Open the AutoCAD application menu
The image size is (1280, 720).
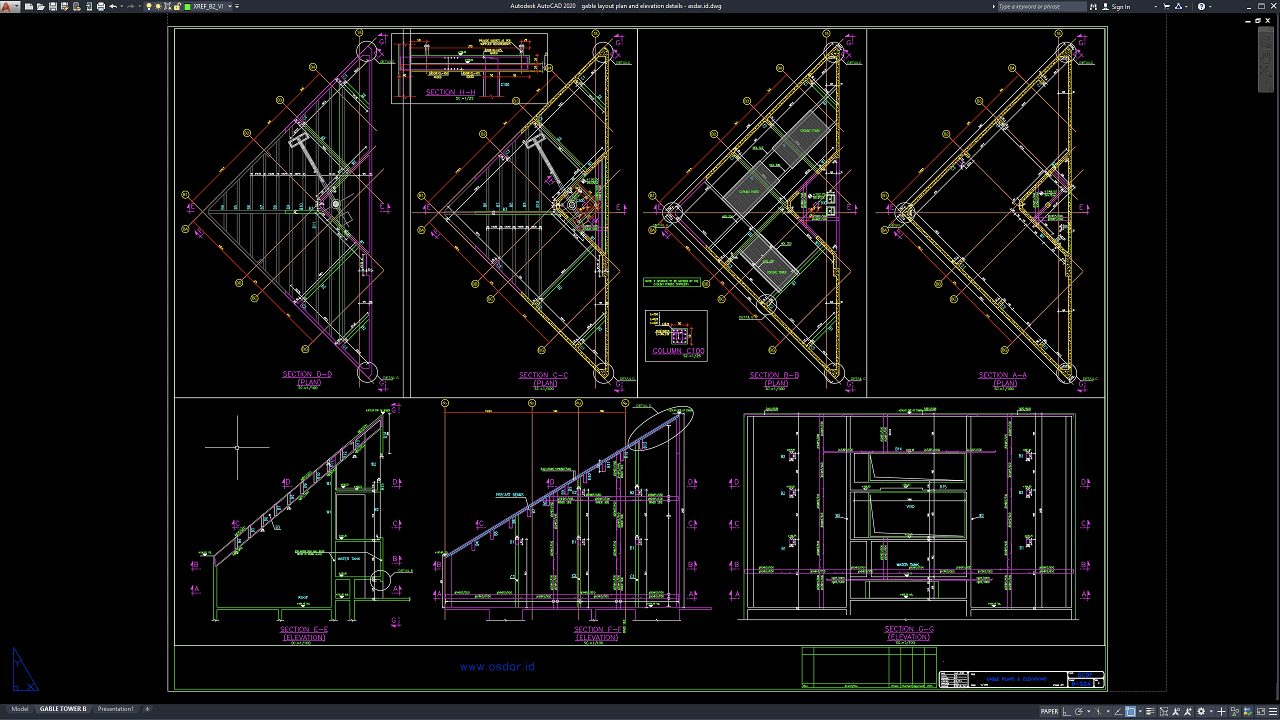(x=7, y=6)
